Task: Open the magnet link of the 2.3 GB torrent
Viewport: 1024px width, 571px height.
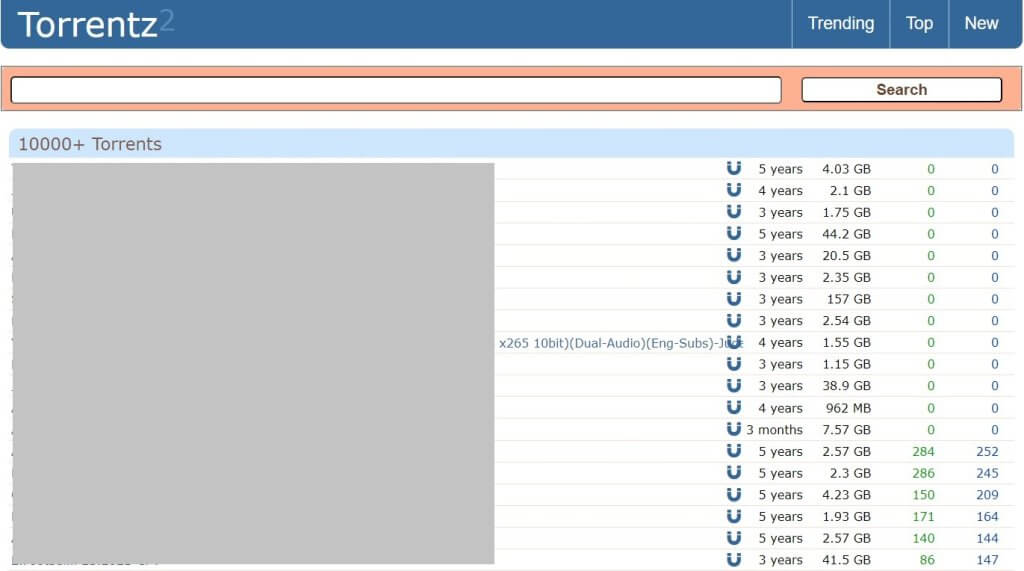Action: (x=734, y=472)
